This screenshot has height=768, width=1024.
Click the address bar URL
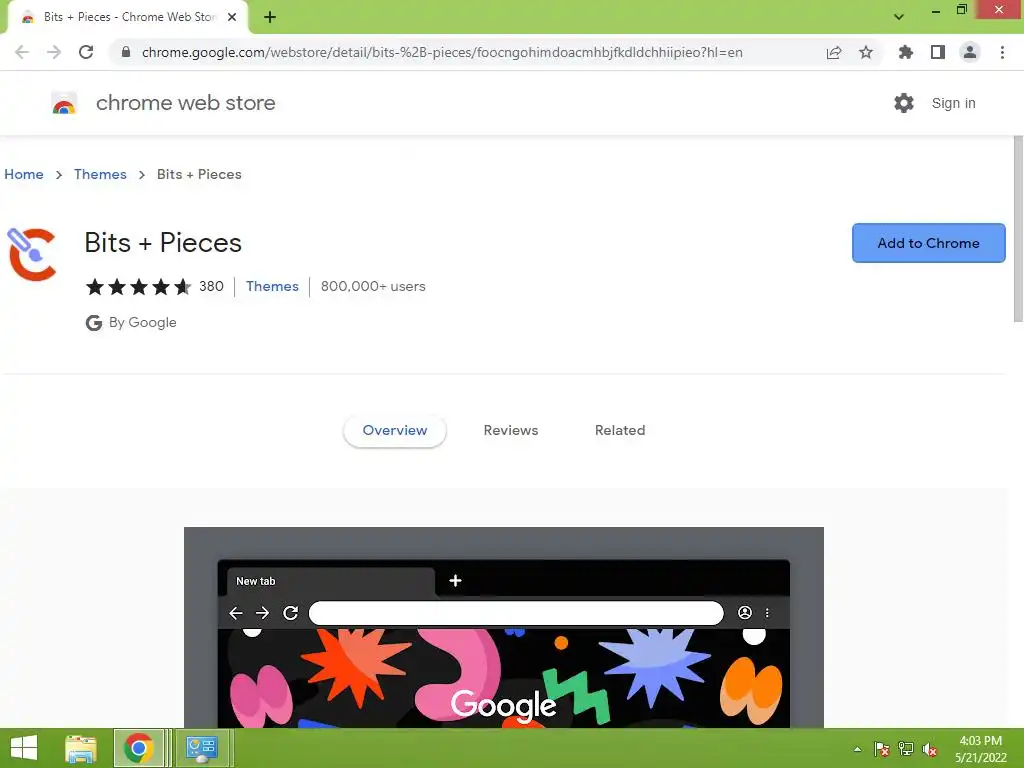tap(442, 52)
